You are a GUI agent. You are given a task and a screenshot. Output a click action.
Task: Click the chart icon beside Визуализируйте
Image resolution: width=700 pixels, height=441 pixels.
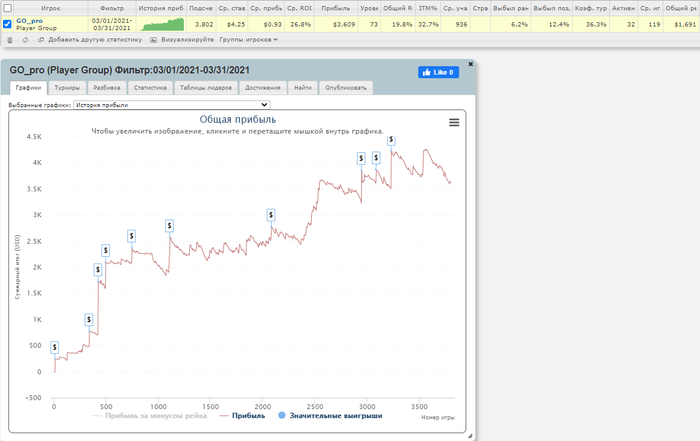[x=153, y=40]
